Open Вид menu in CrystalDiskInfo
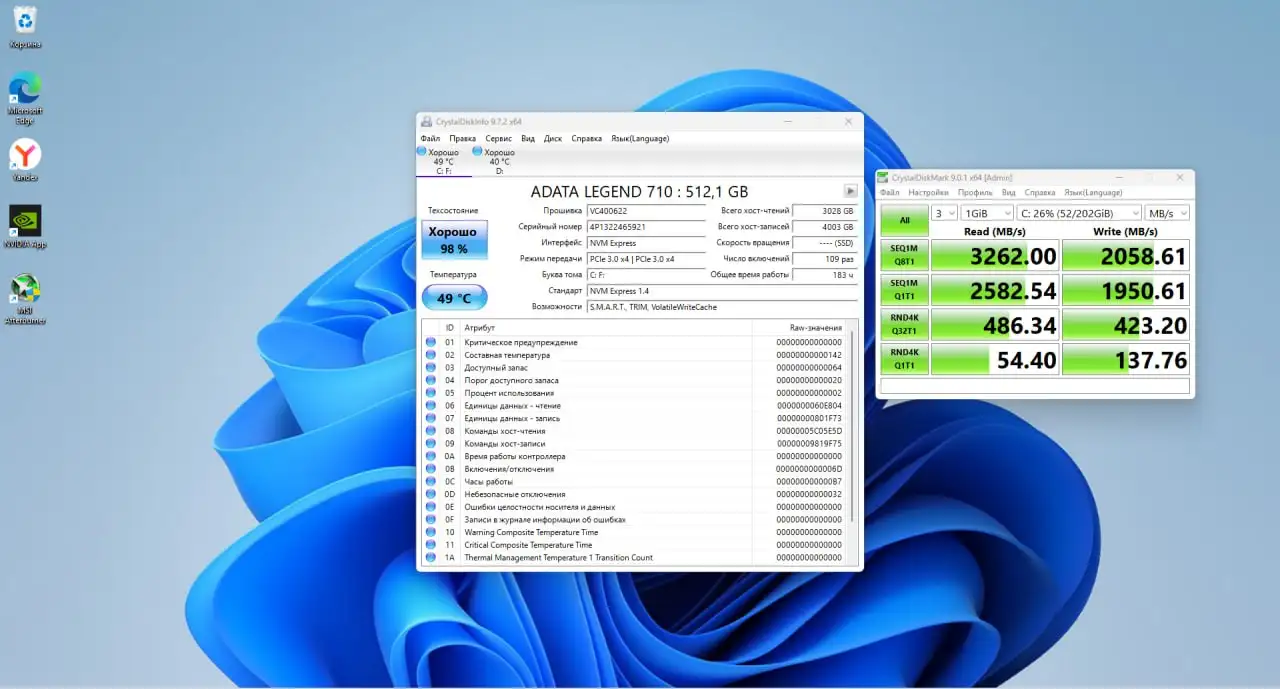 pyautogui.click(x=528, y=138)
